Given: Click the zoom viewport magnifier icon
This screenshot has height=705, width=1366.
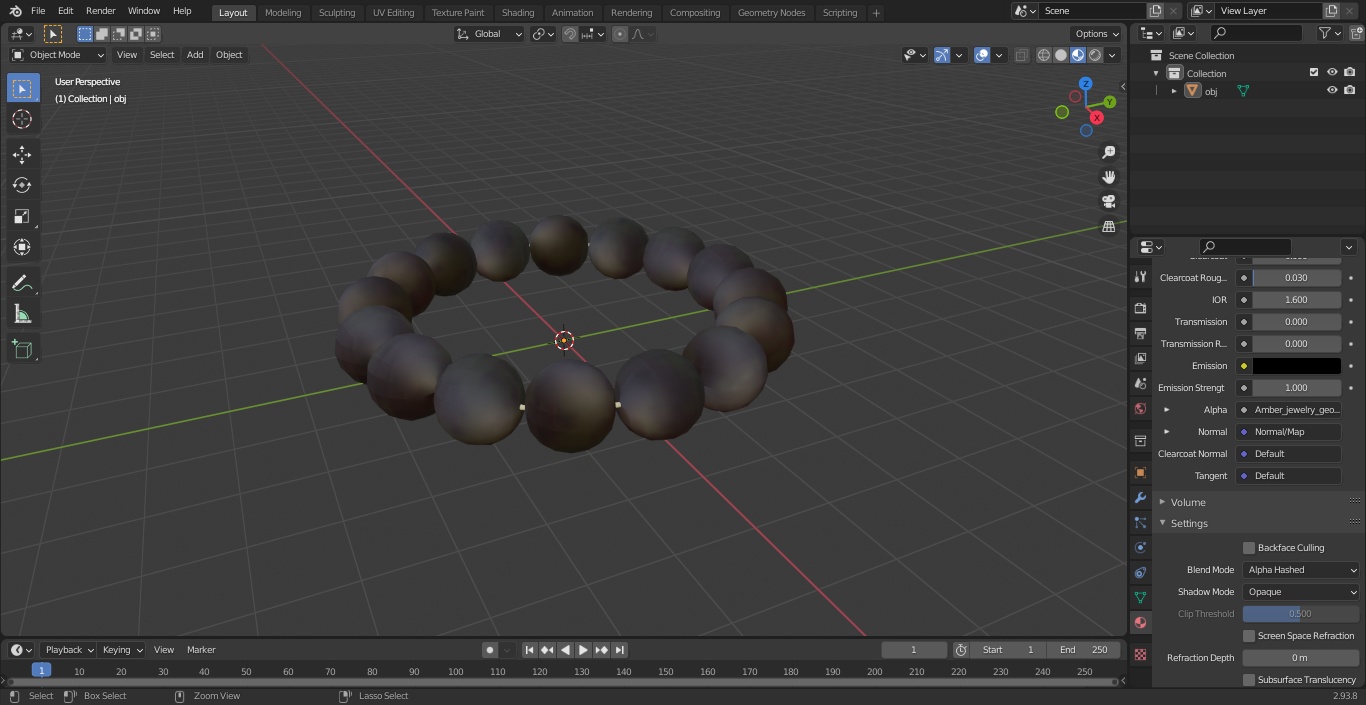Looking at the screenshot, I should click(1108, 152).
